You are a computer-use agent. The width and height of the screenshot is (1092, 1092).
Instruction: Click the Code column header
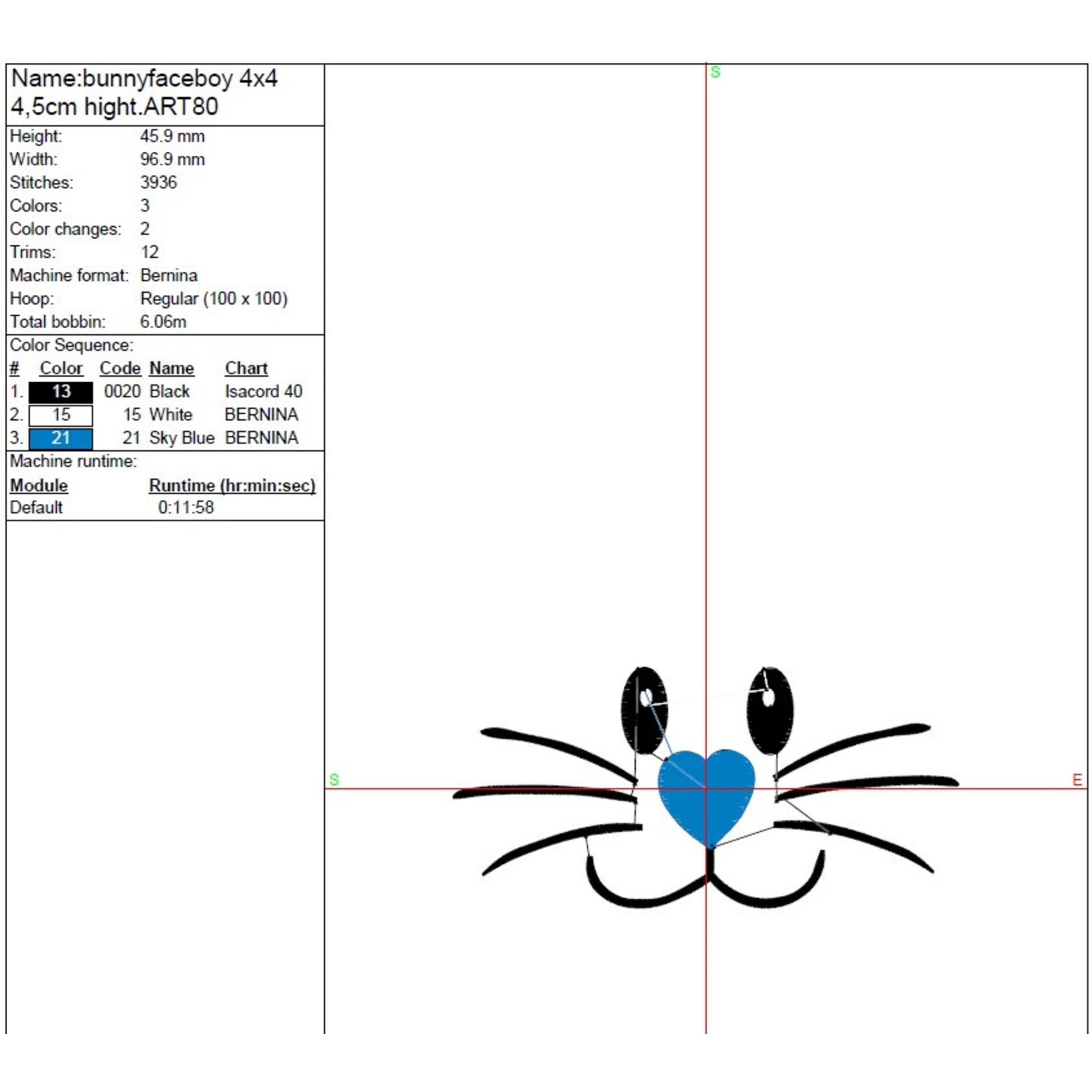[120, 369]
